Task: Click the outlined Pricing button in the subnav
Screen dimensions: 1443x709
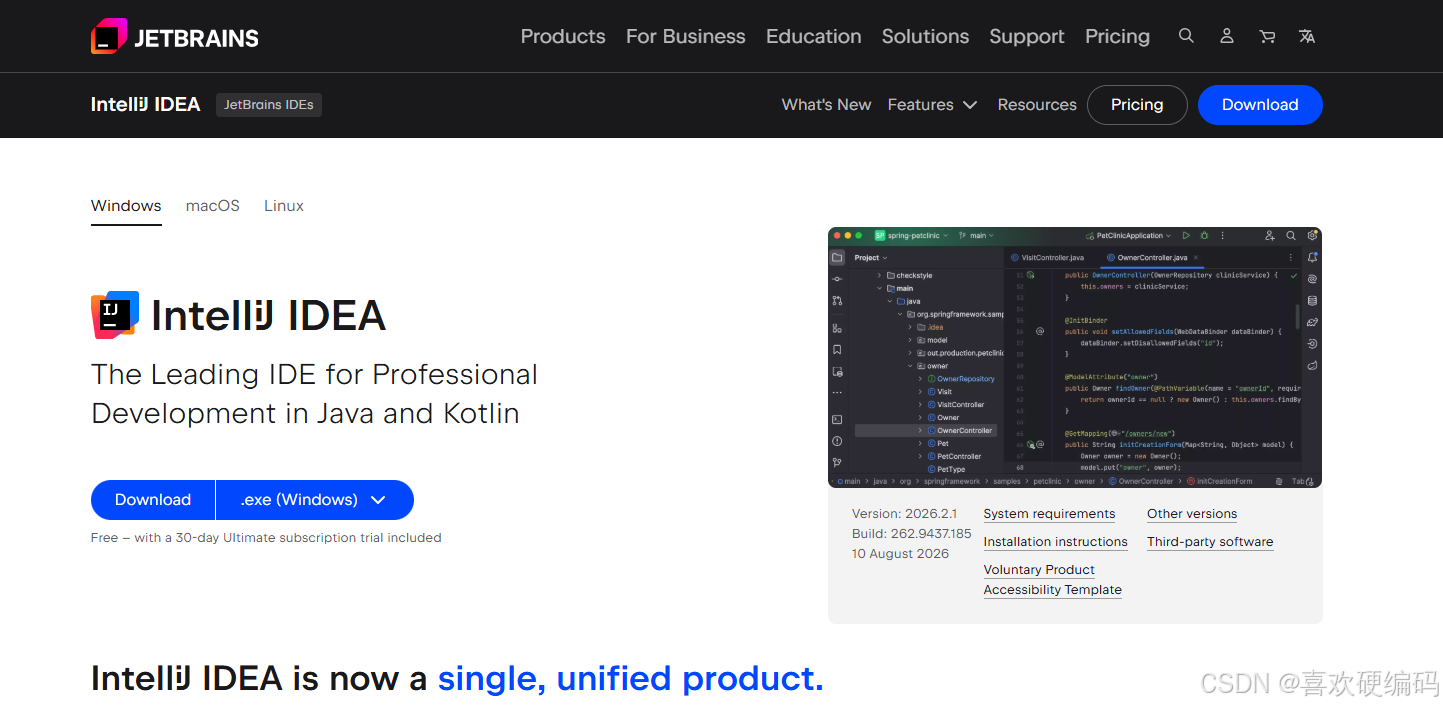Action: 1137,105
